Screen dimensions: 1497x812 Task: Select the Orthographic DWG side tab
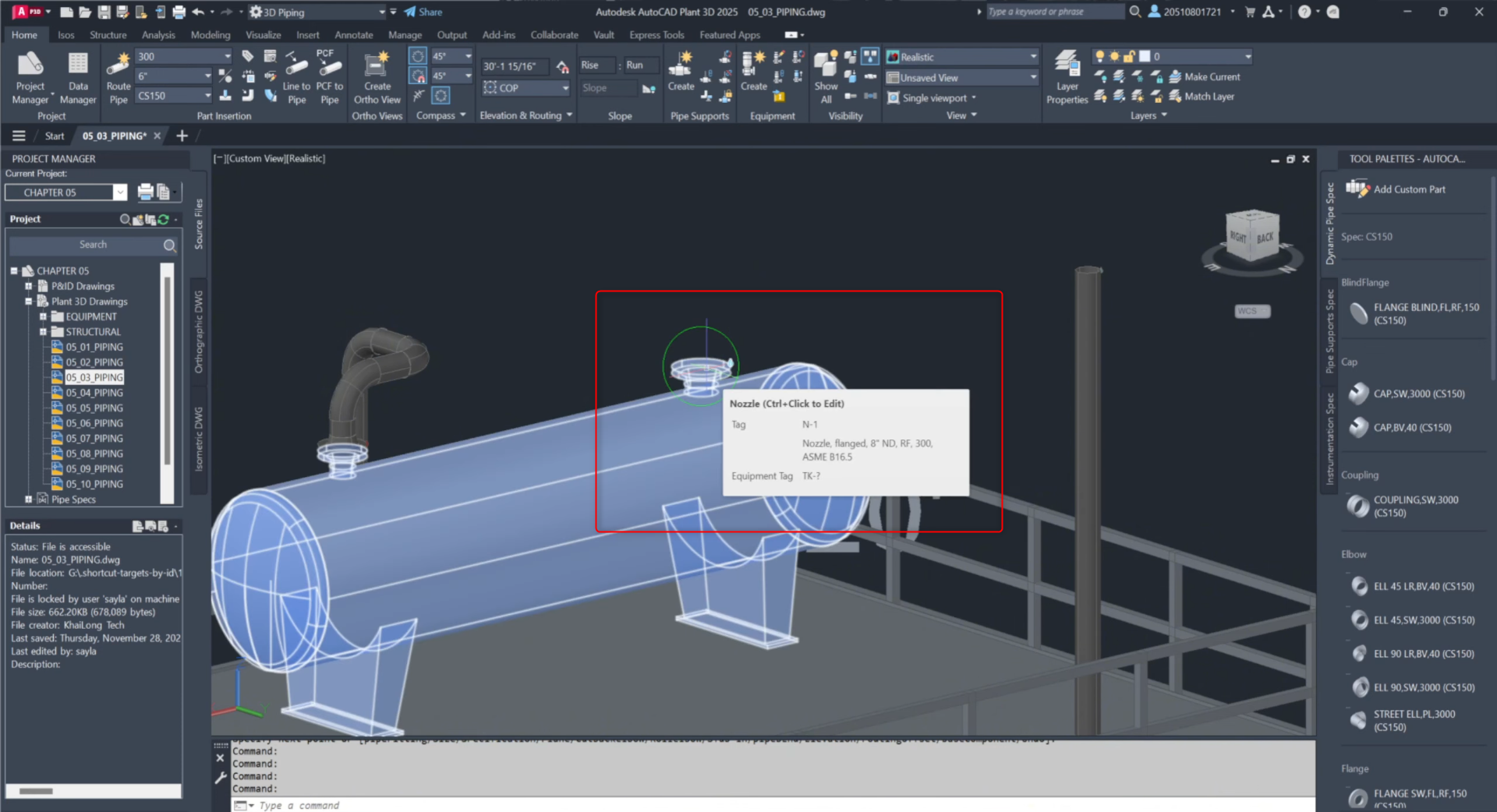[199, 332]
